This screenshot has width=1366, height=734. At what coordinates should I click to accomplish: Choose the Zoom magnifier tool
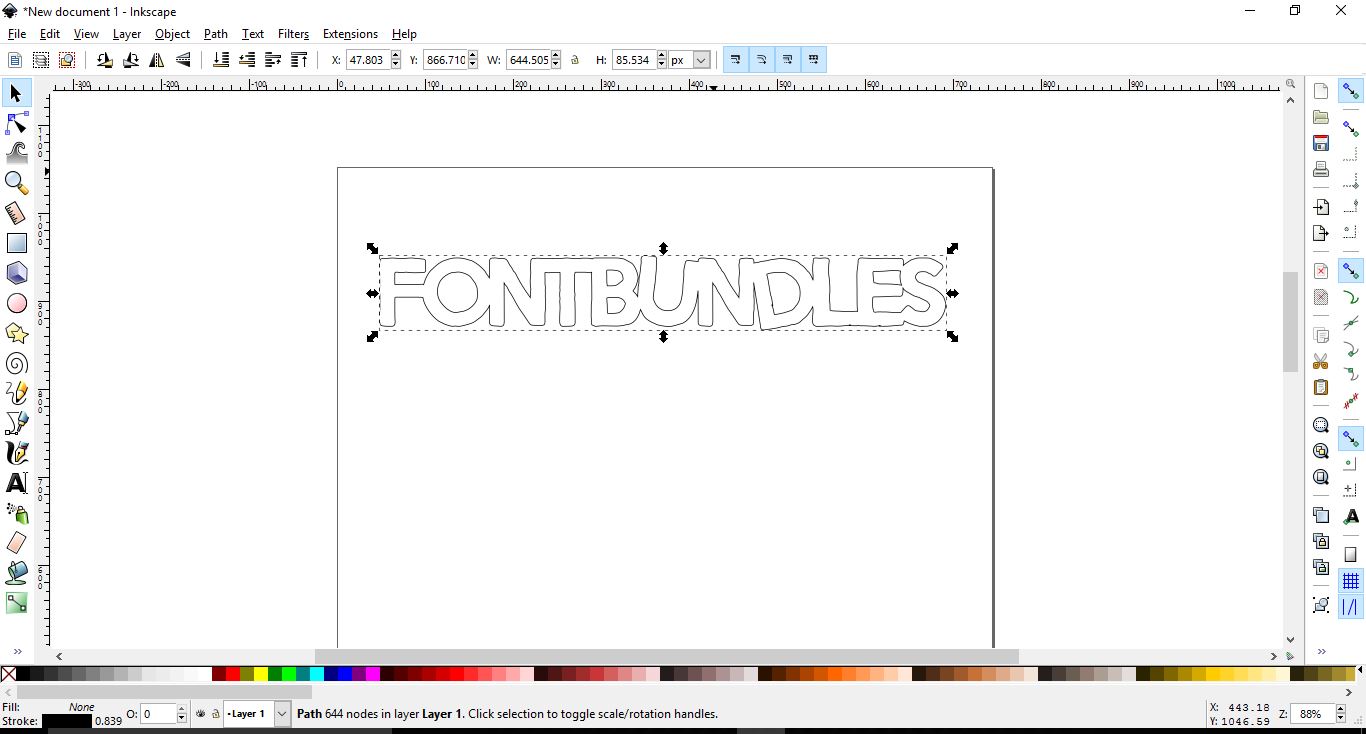point(17,183)
